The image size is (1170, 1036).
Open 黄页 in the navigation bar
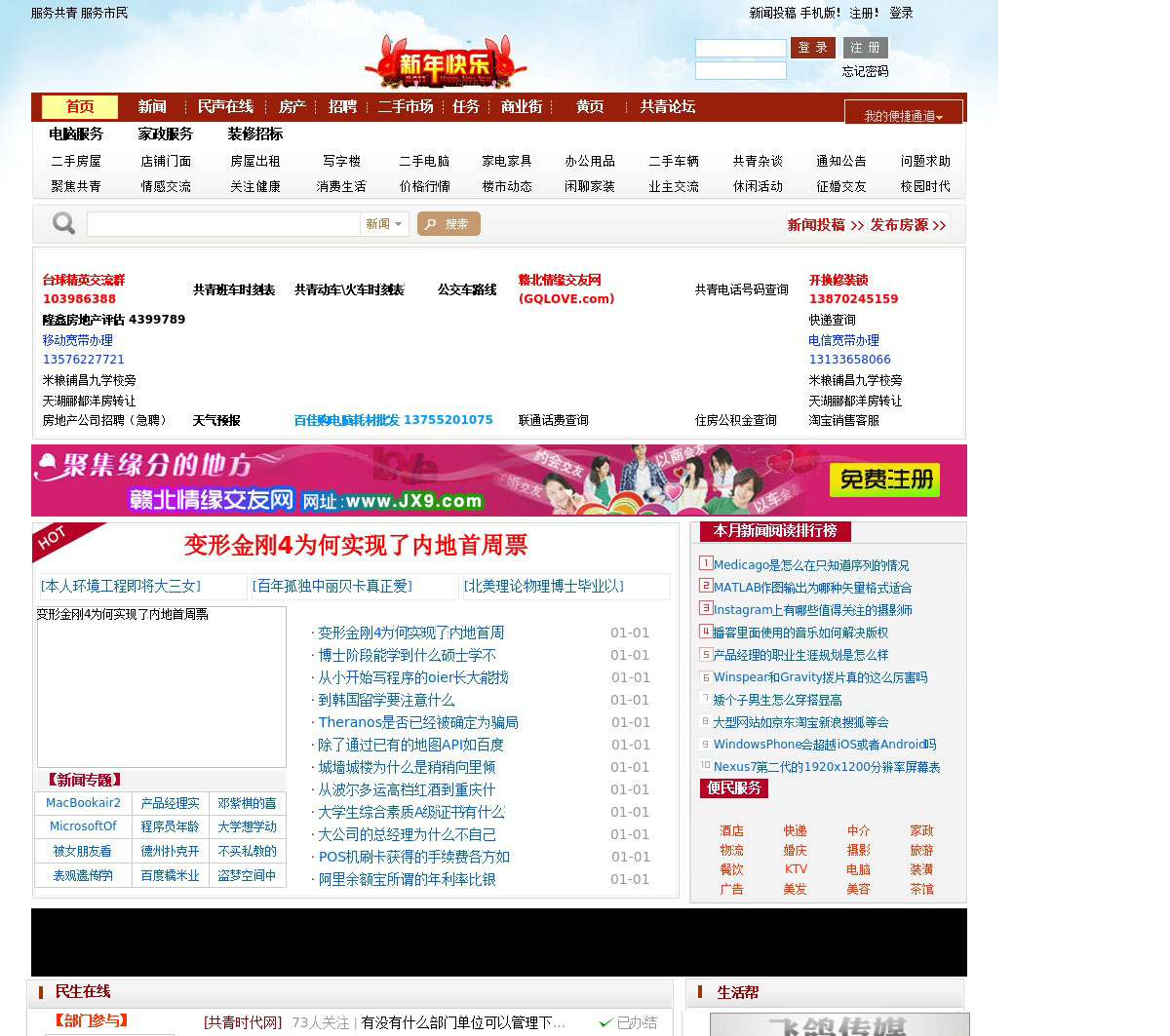tap(590, 106)
